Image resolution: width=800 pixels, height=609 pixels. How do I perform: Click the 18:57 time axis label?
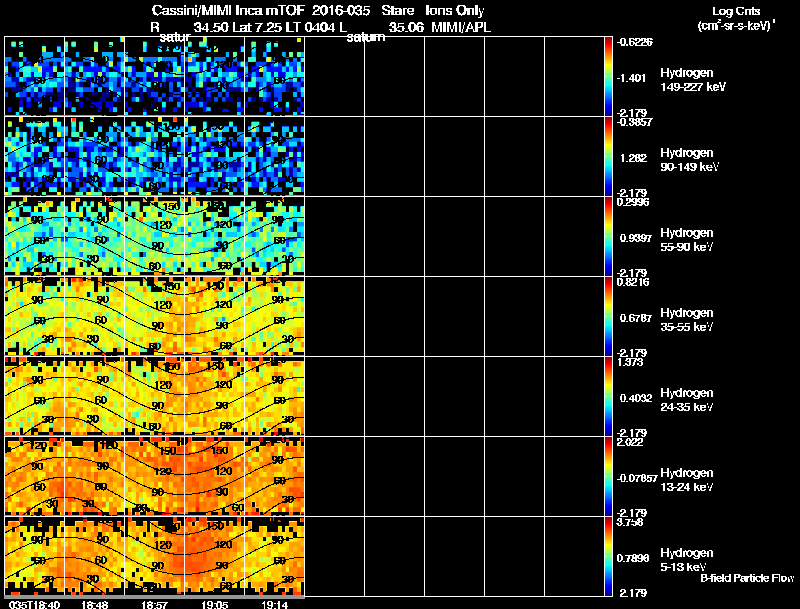pyautogui.click(x=155, y=605)
